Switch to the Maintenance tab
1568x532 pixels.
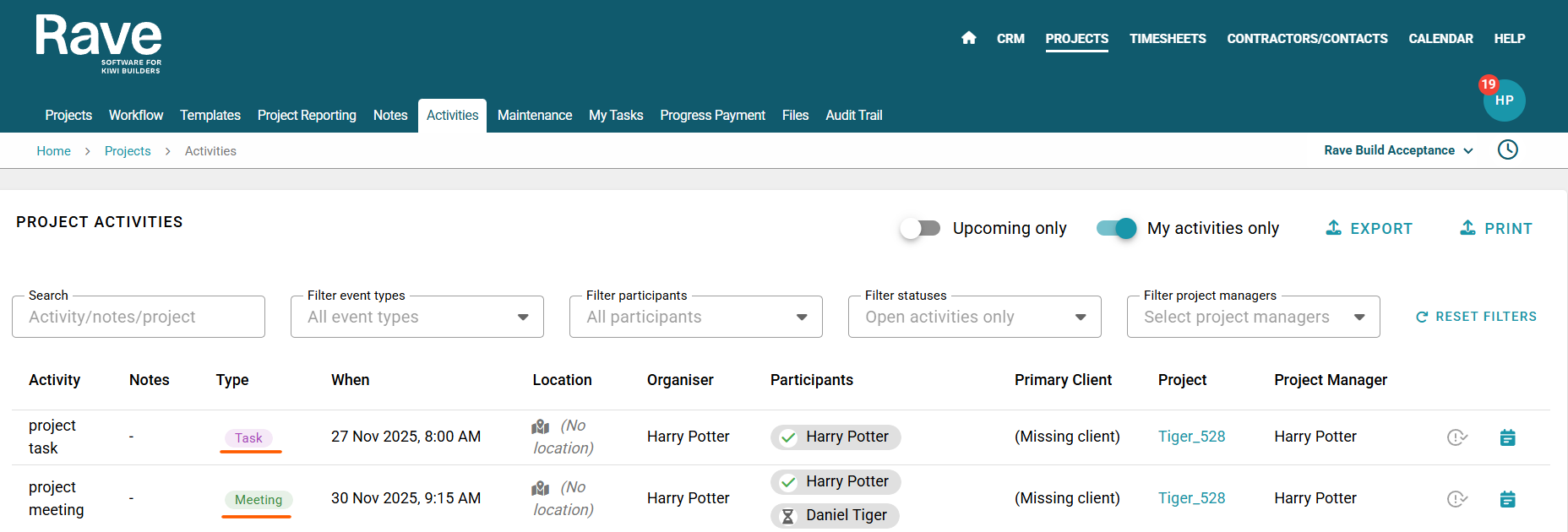point(534,116)
